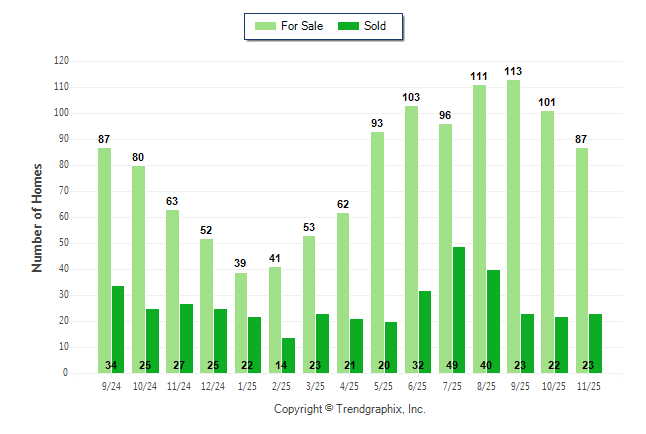This screenshot has height=434, width=646.
Task: Select the 8/25 Sold bar showing 40
Action: pos(493,321)
